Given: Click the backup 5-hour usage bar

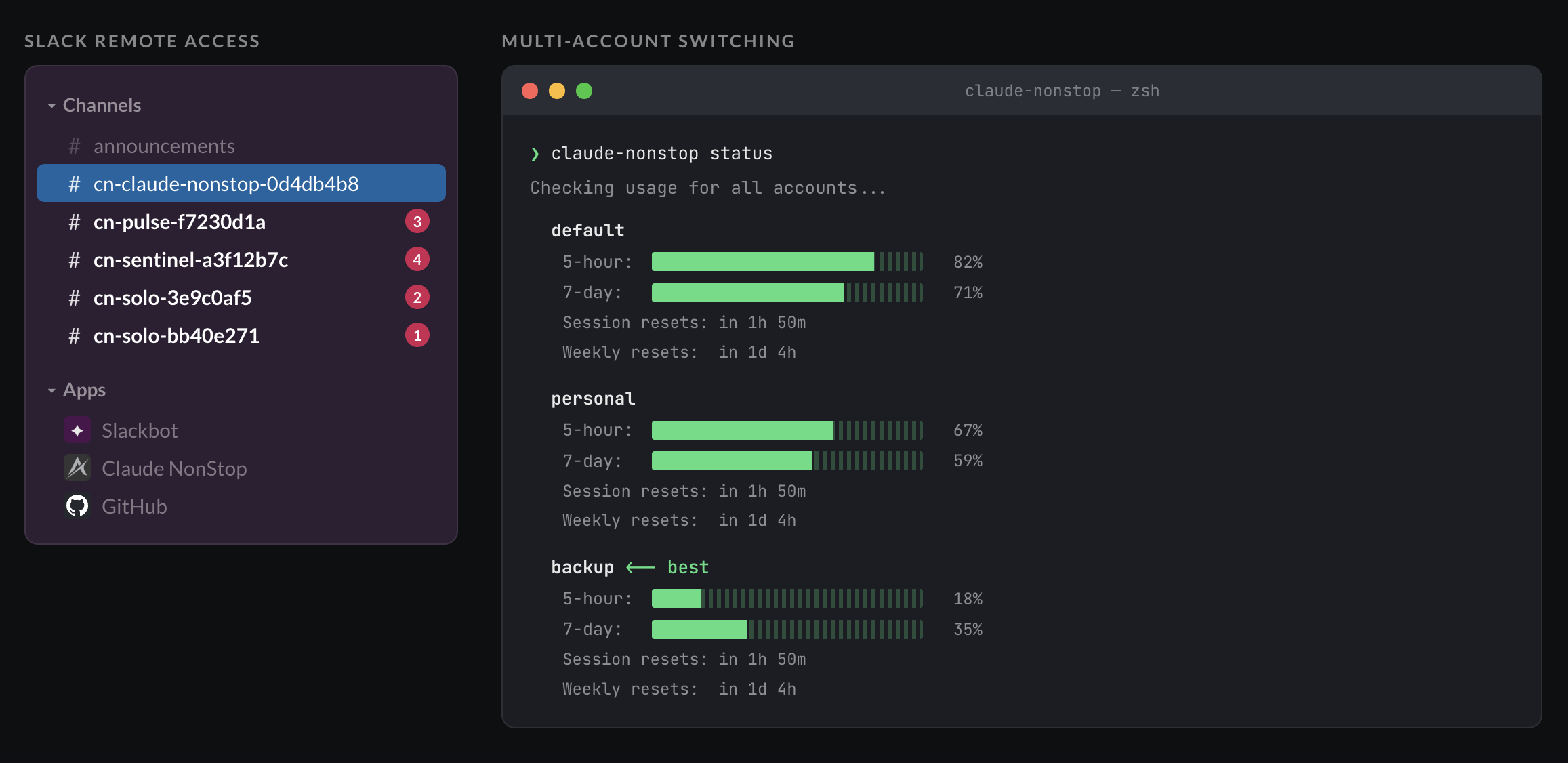Looking at the screenshot, I should click(787, 598).
